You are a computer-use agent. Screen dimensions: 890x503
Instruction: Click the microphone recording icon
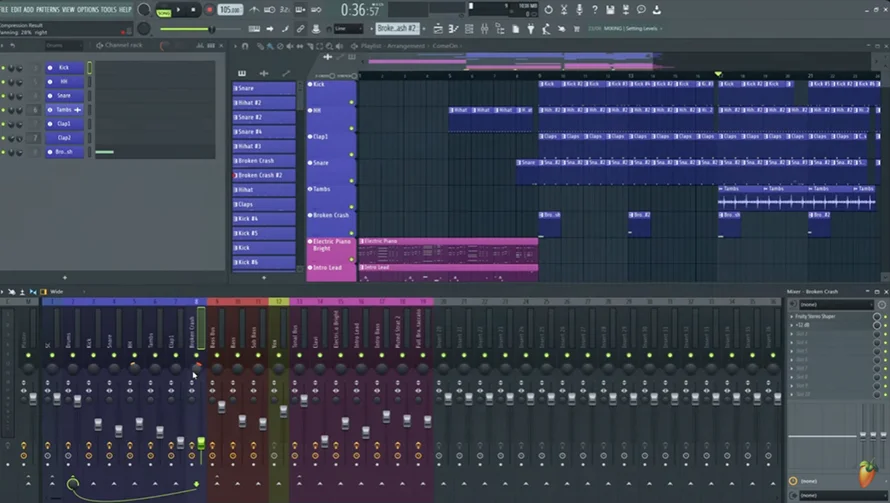tap(579, 9)
